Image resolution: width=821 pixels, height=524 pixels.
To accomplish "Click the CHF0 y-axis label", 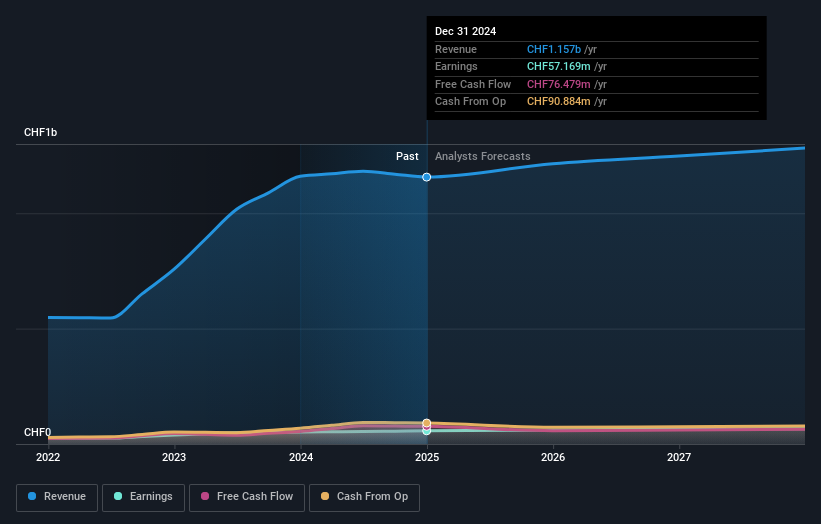I will (x=37, y=432).
